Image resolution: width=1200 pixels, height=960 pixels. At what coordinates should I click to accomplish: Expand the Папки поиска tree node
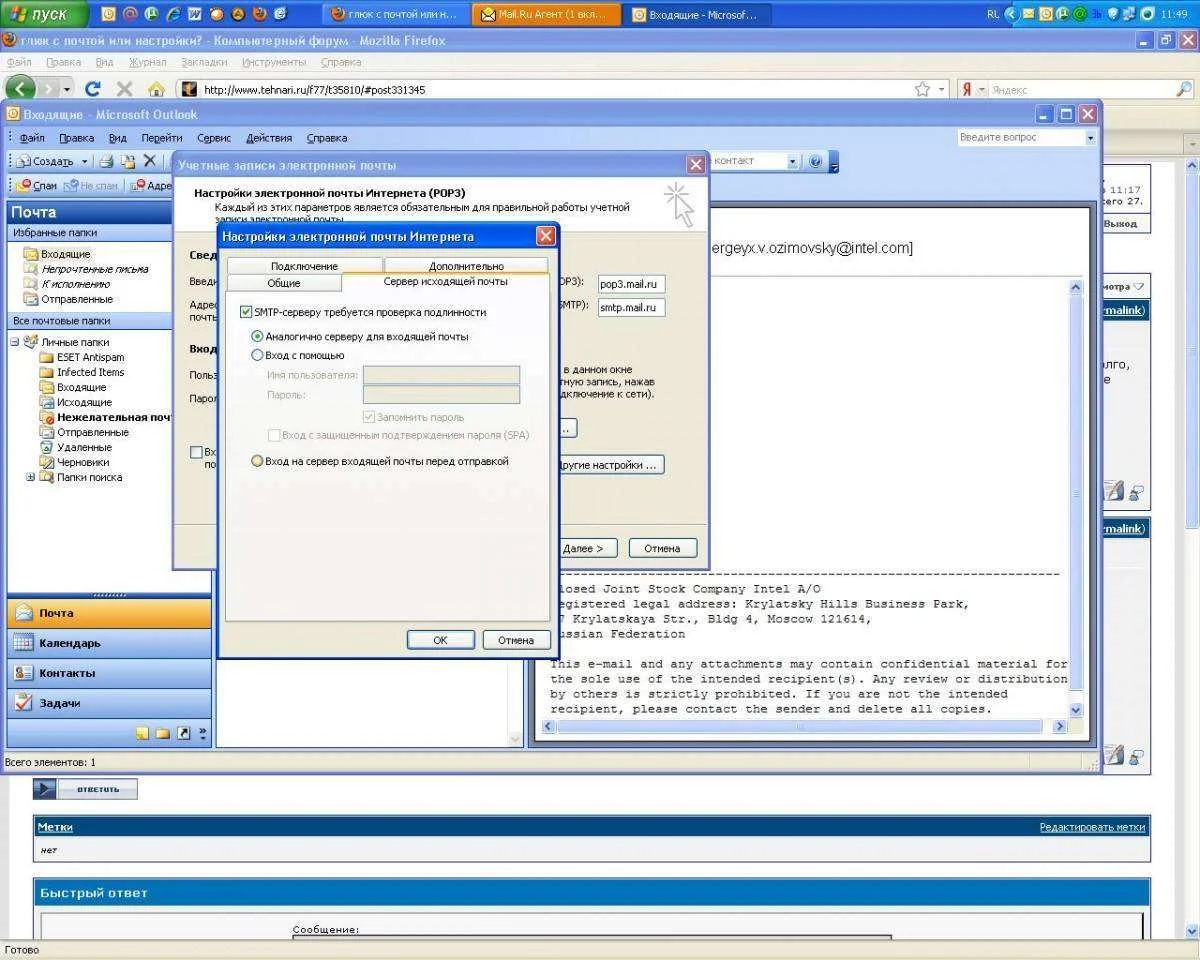31,477
